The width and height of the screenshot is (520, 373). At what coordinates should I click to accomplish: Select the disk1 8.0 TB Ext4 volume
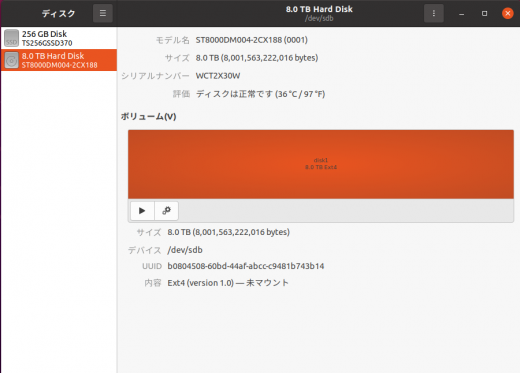pos(321,164)
